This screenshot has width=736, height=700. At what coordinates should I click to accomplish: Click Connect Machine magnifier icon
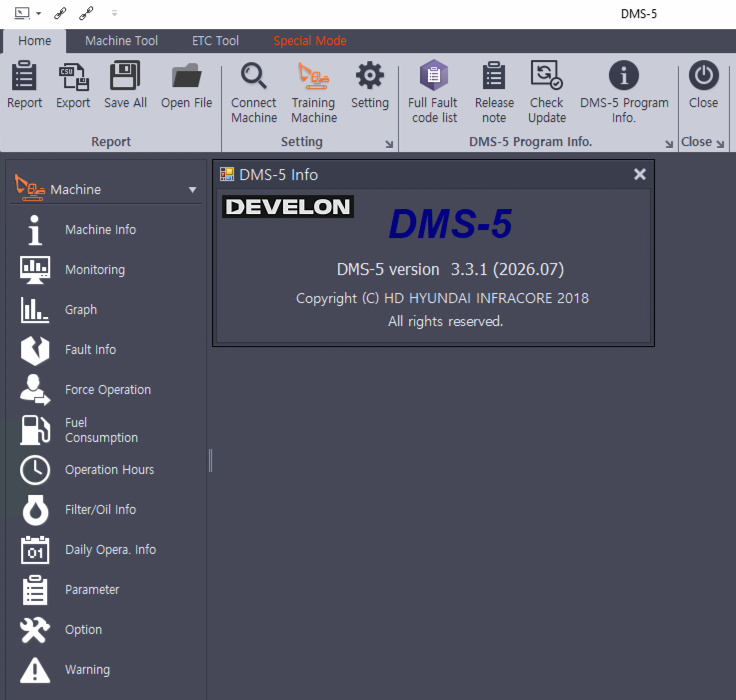(254, 76)
